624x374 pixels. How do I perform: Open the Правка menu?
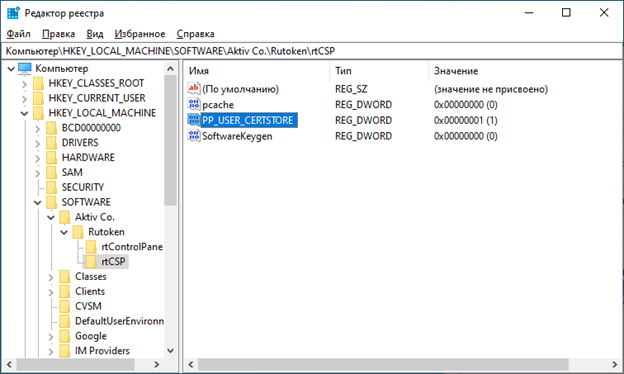pos(58,34)
